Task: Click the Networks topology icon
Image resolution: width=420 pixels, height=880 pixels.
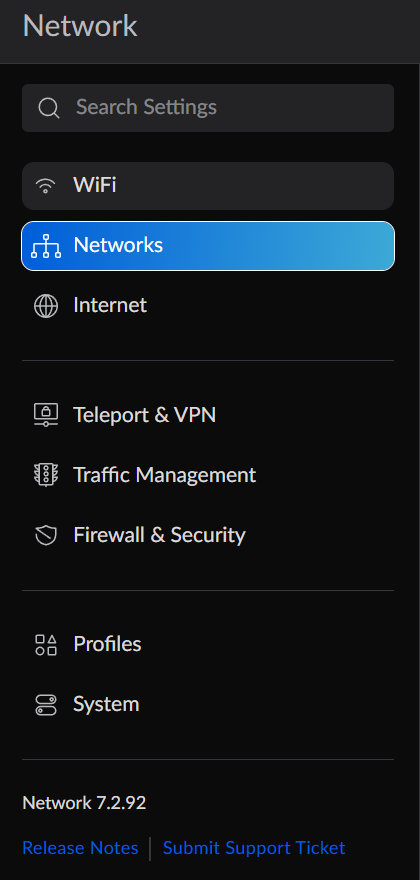Action: (45, 246)
